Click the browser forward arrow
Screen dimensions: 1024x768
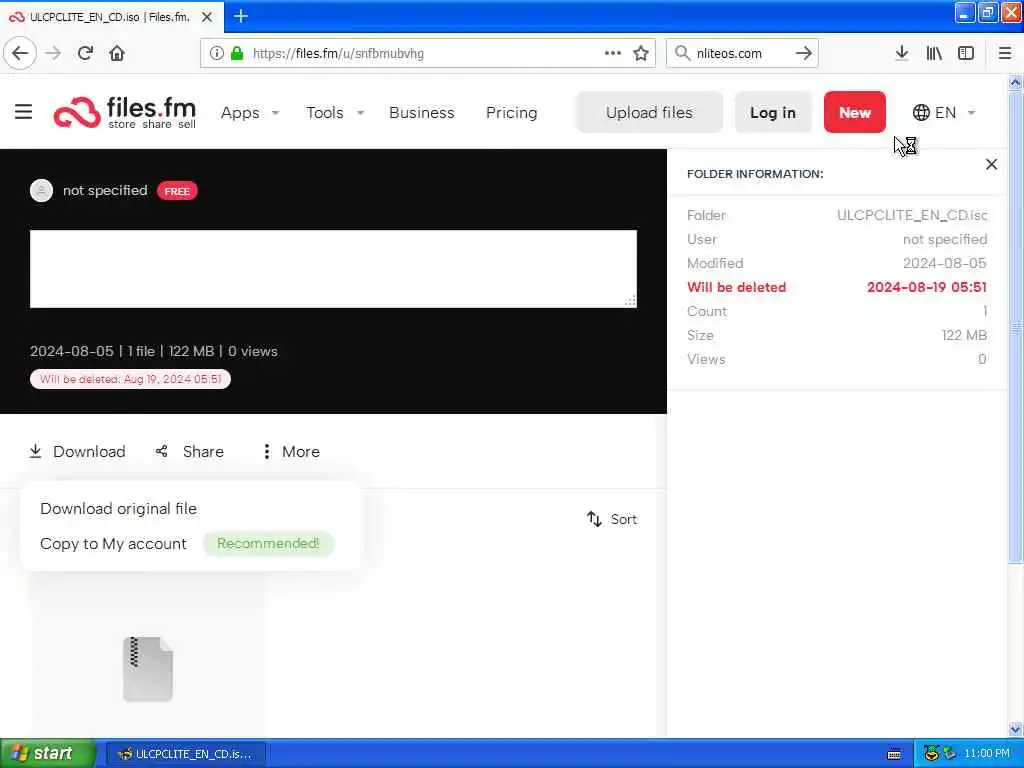pyautogui.click(x=53, y=53)
